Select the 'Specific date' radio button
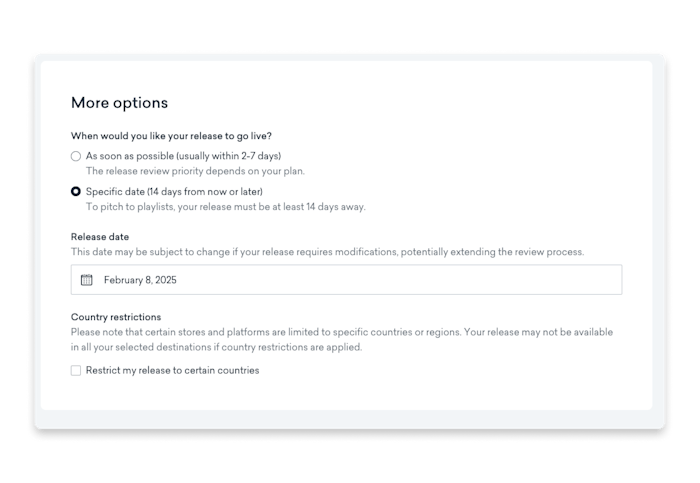 pos(76,192)
